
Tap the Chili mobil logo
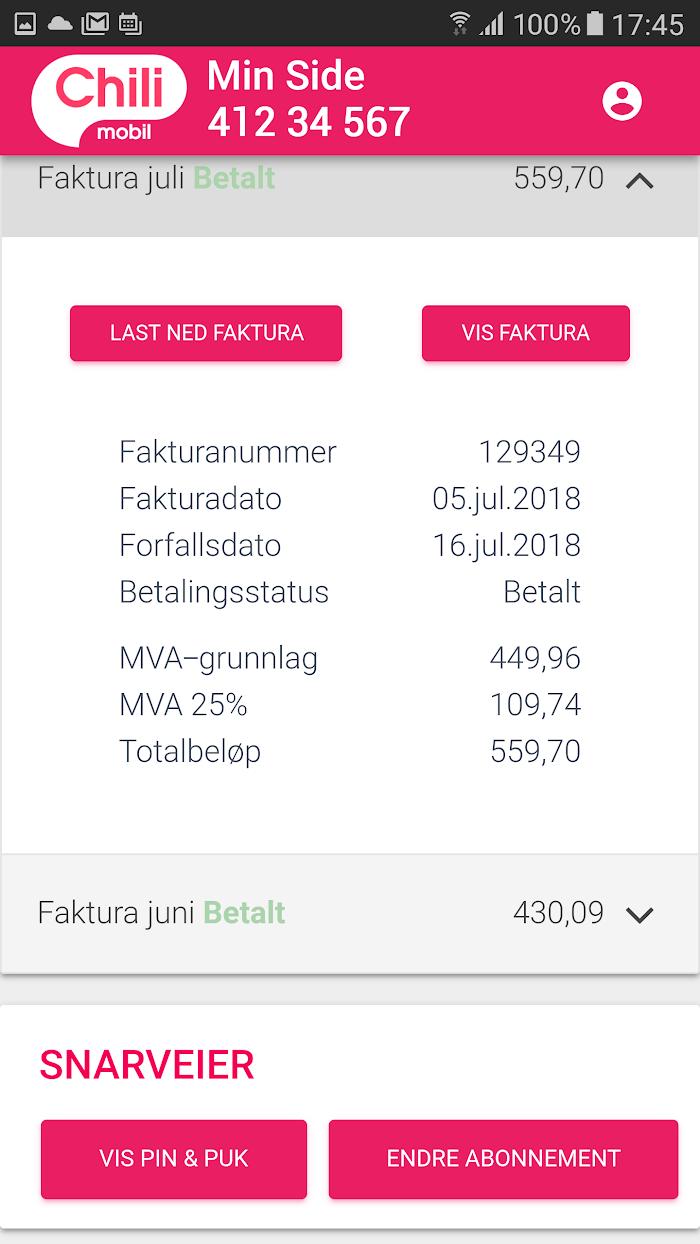[x=109, y=101]
